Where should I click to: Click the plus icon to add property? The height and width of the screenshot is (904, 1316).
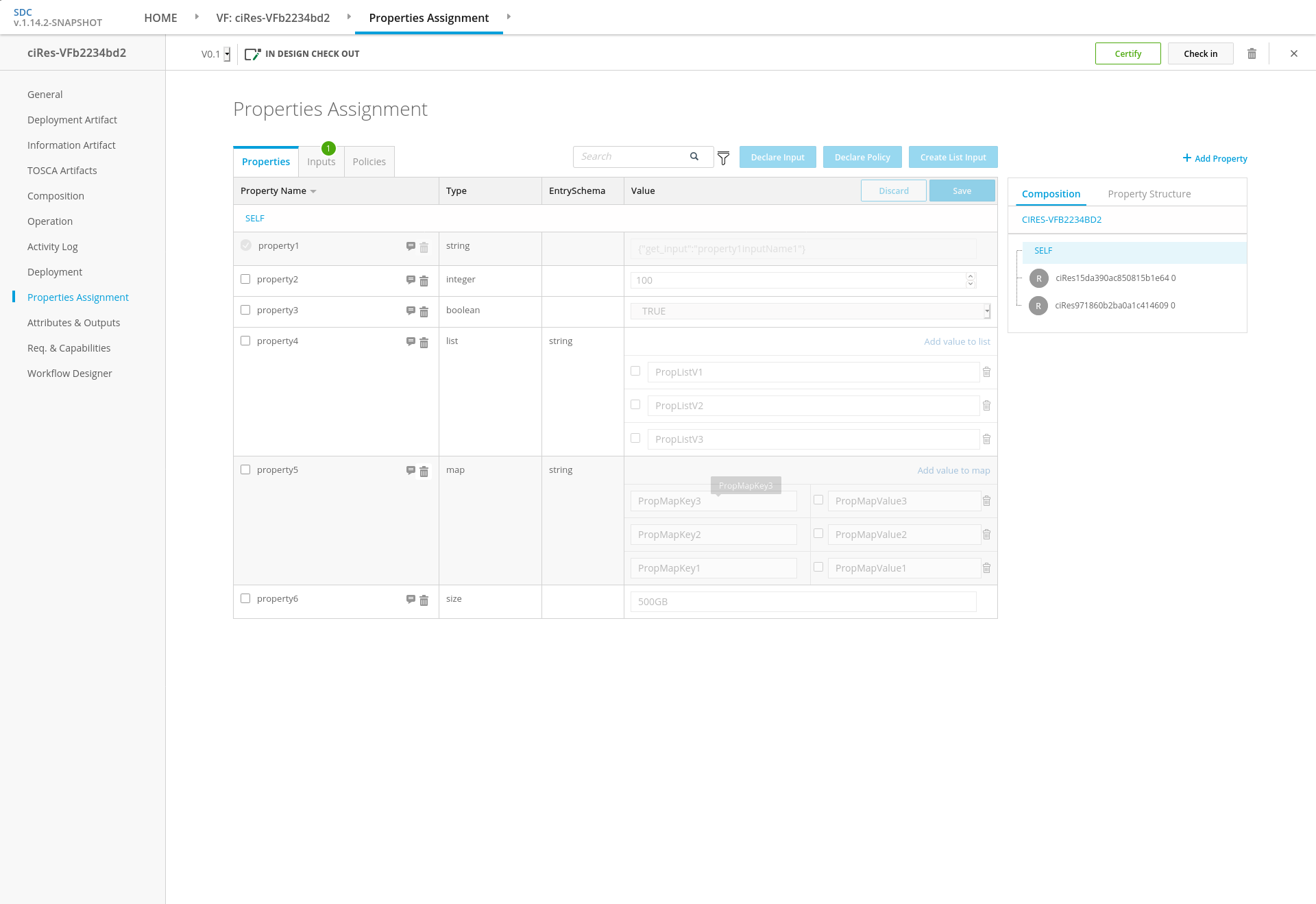click(1187, 158)
